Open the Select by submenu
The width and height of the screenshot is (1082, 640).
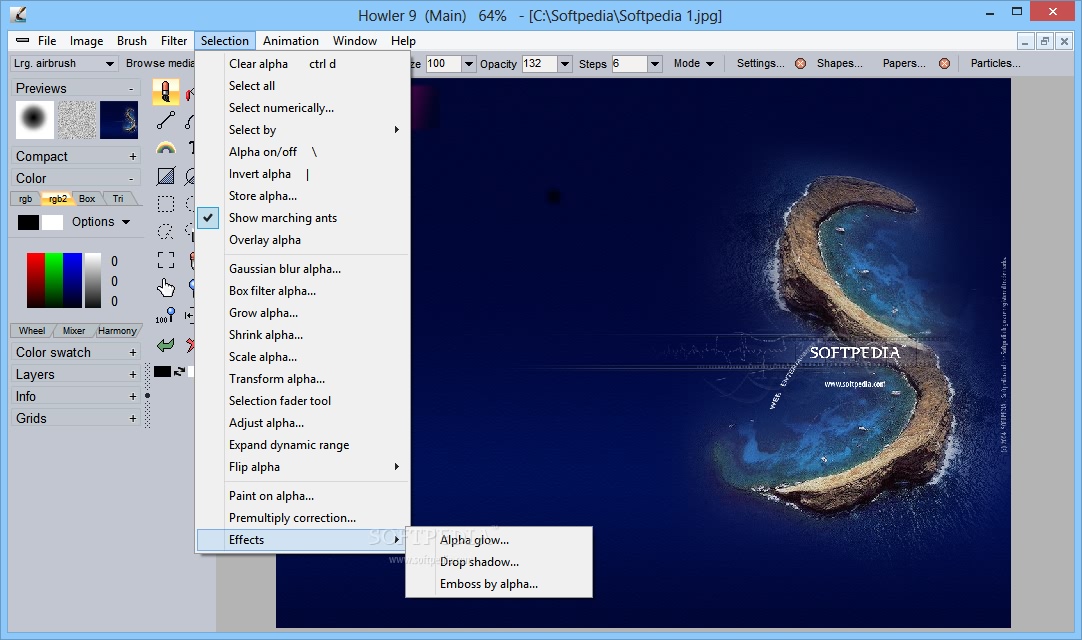click(303, 130)
